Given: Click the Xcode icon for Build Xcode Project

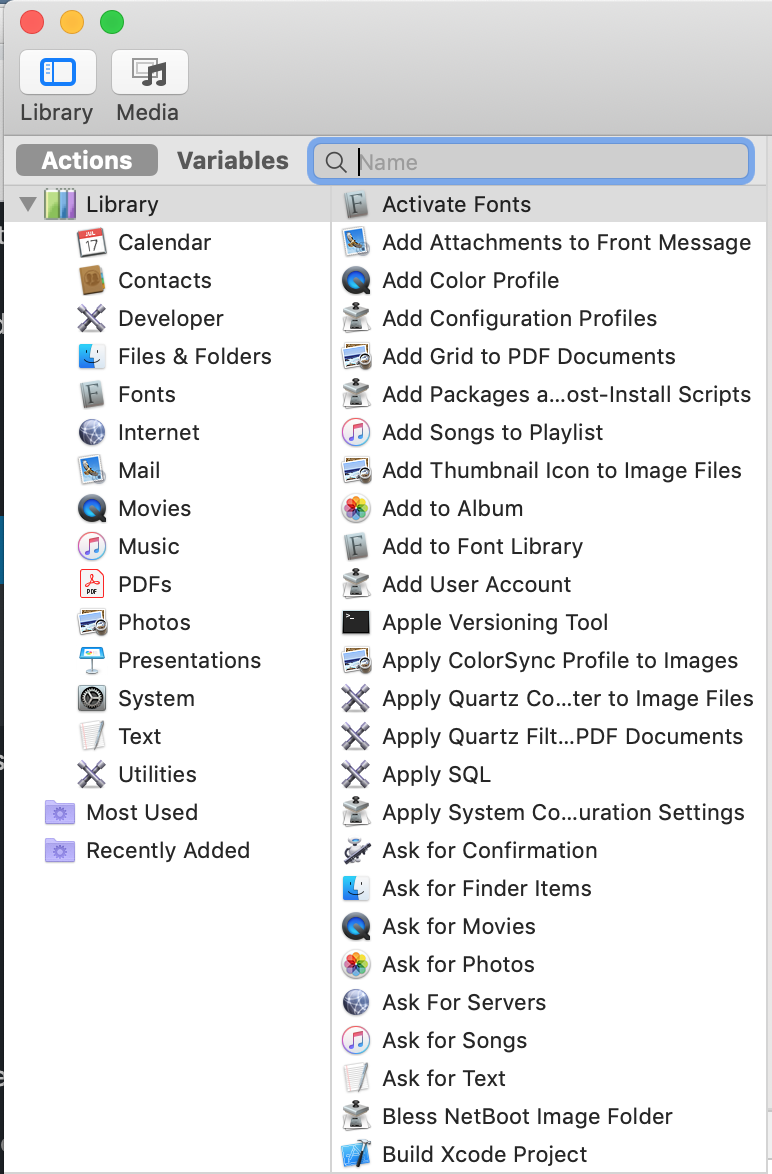Looking at the screenshot, I should point(356,1155).
